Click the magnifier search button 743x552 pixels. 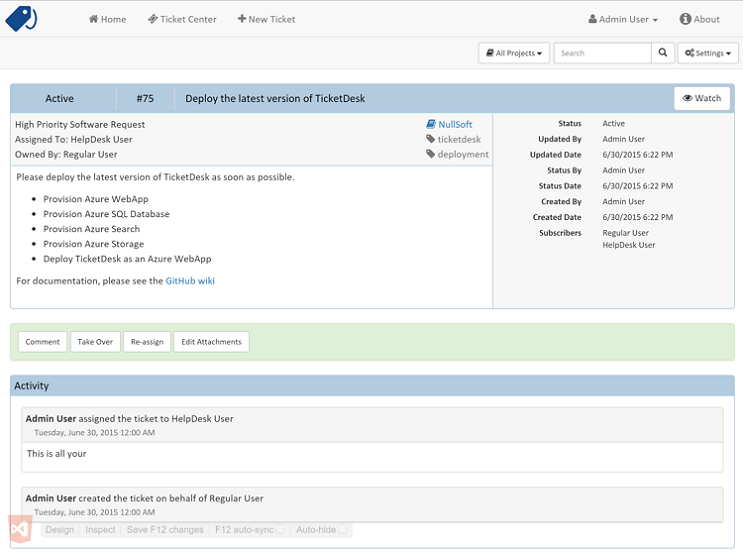(663, 53)
